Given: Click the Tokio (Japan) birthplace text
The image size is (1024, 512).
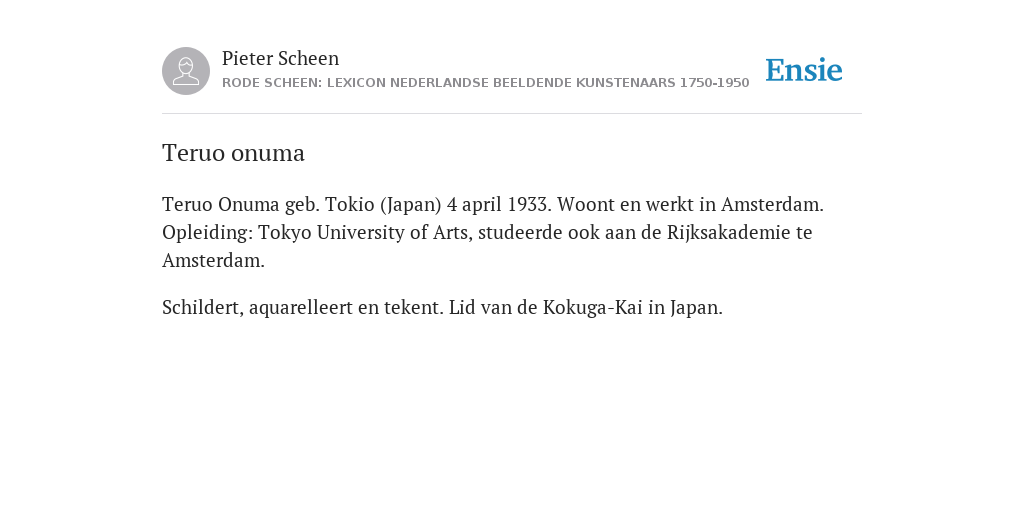Looking at the screenshot, I should [383, 204].
